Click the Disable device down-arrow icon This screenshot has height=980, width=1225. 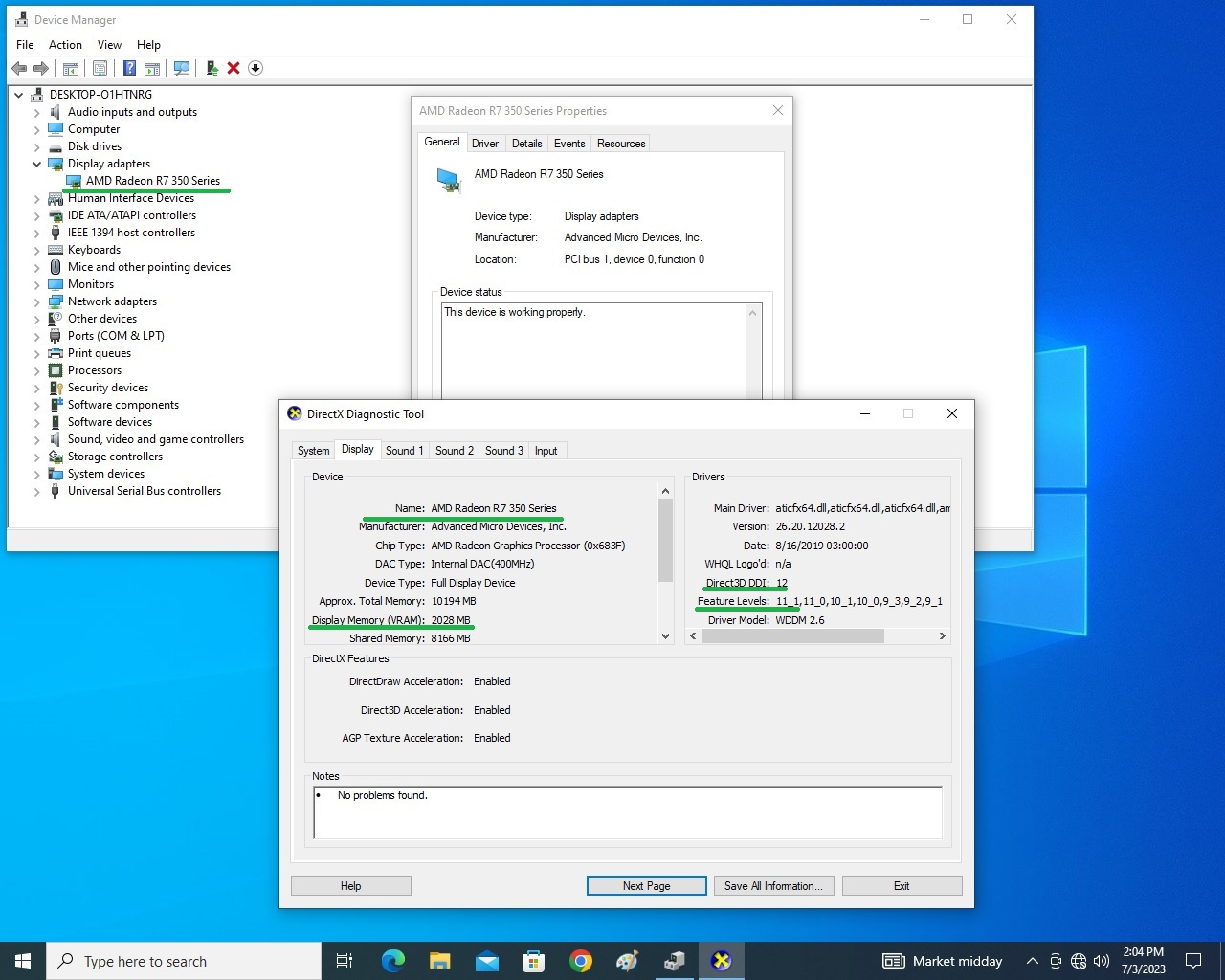tap(256, 68)
